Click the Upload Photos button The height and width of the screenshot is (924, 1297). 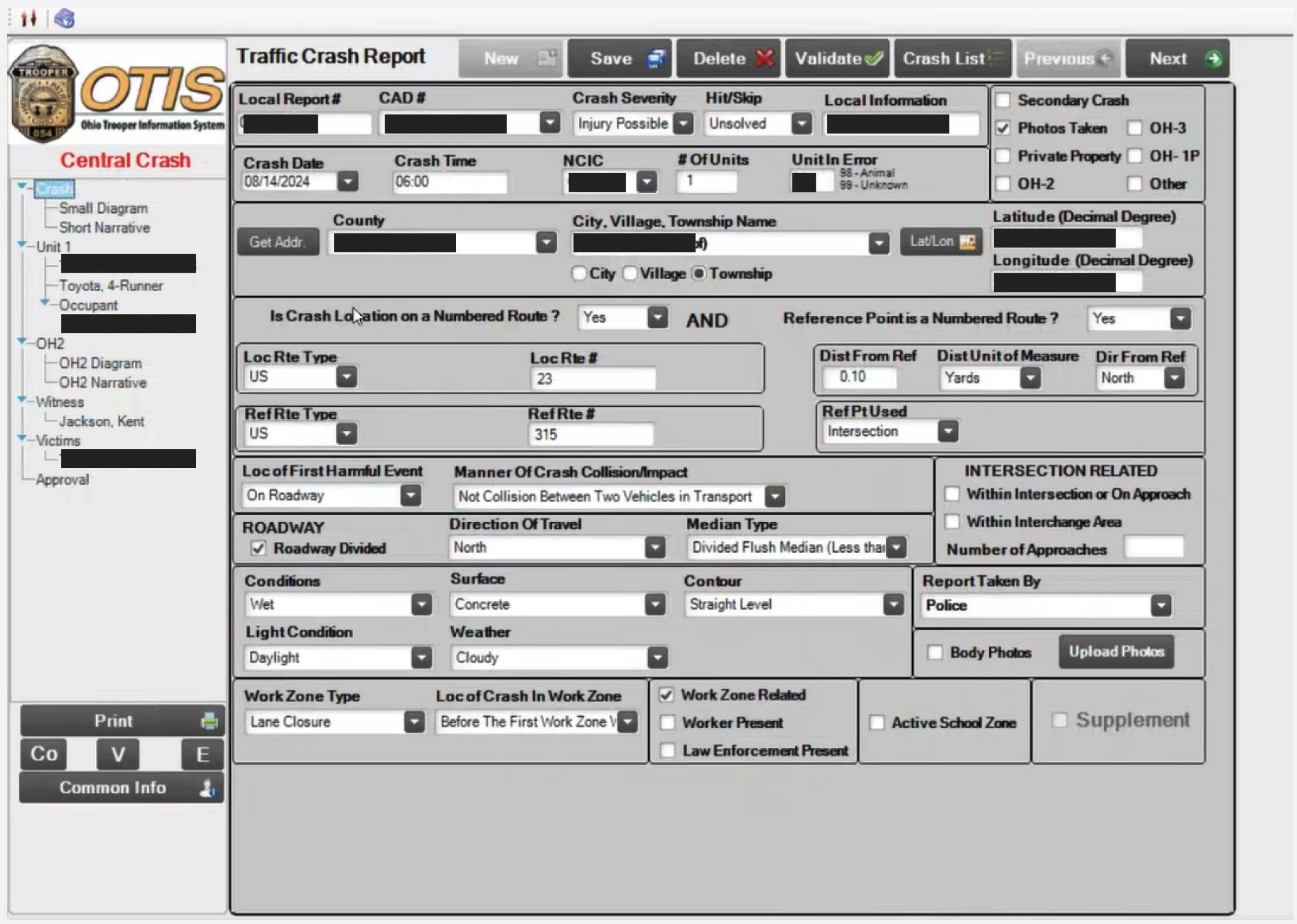1115,651
